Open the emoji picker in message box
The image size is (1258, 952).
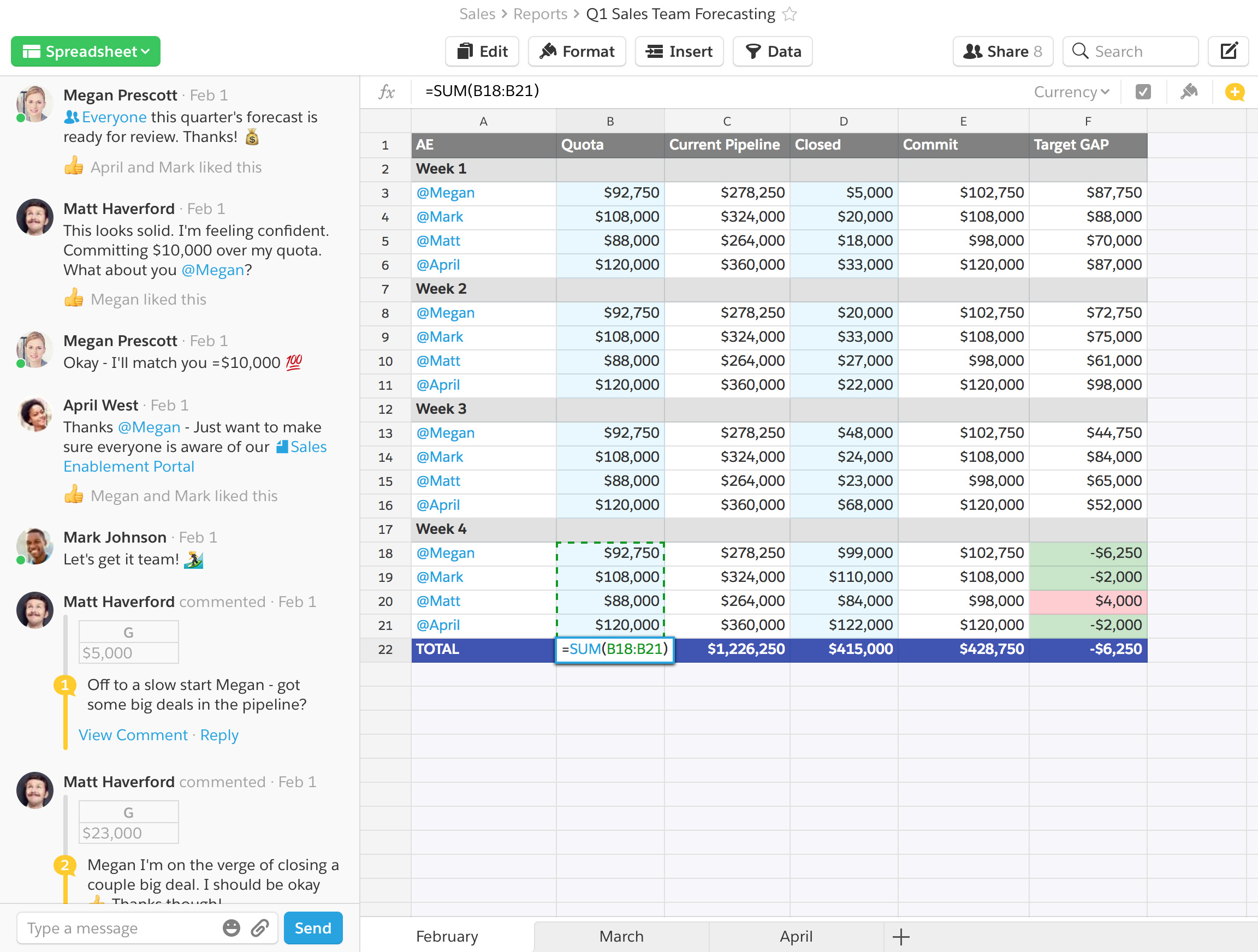pyautogui.click(x=231, y=927)
